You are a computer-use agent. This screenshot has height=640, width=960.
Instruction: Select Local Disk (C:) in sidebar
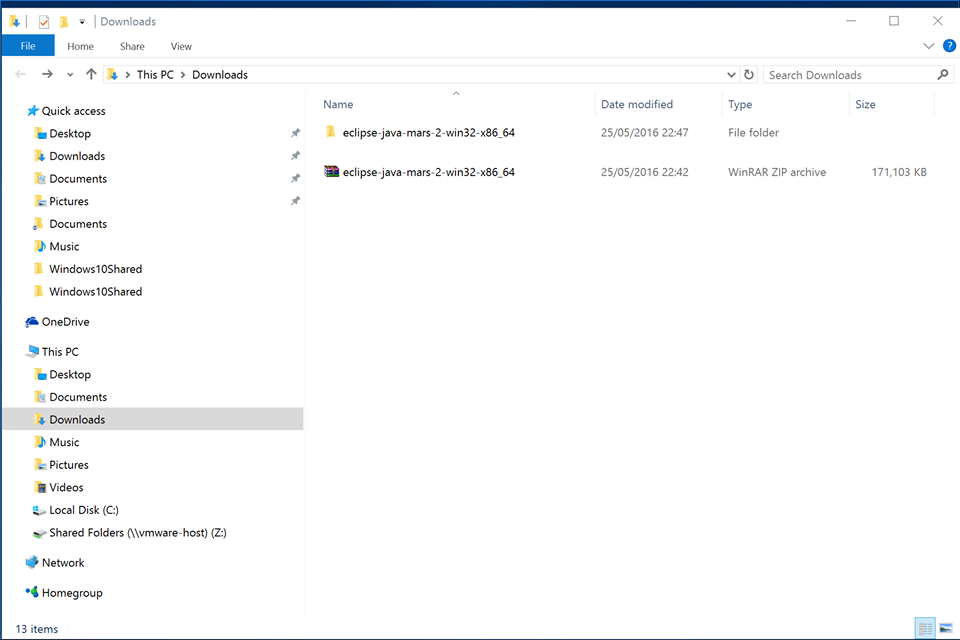point(83,510)
